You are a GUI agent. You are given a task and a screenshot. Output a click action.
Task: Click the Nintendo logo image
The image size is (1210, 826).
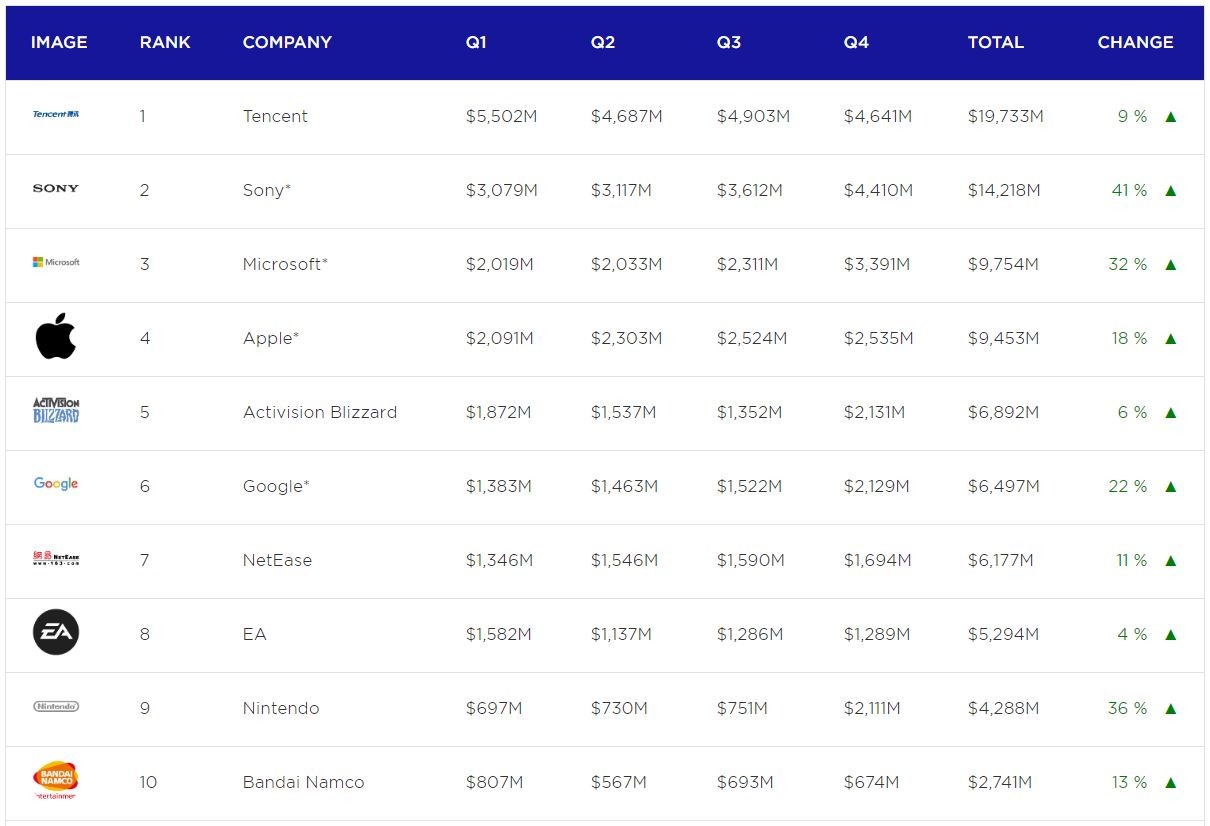pos(56,707)
